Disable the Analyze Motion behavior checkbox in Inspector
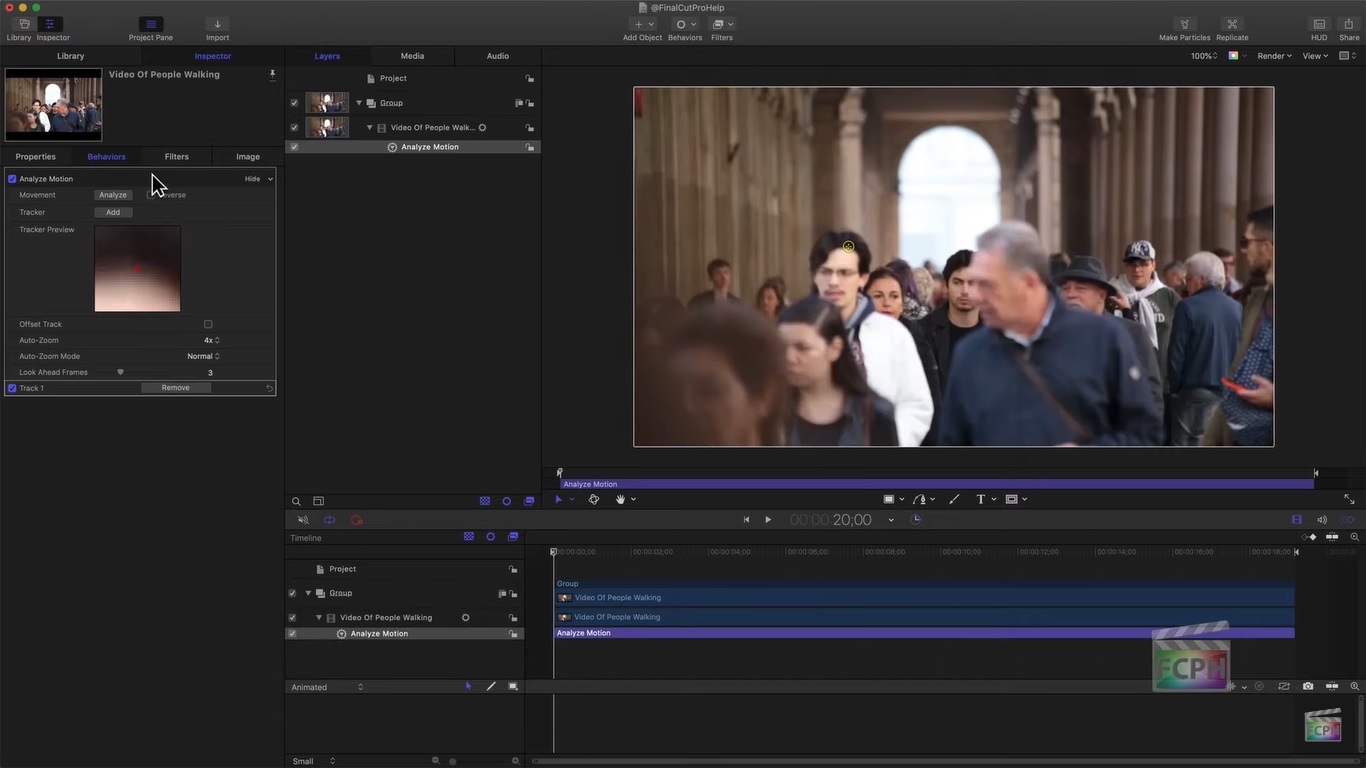The height and width of the screenshot is (768, 1366). [12, 179]
